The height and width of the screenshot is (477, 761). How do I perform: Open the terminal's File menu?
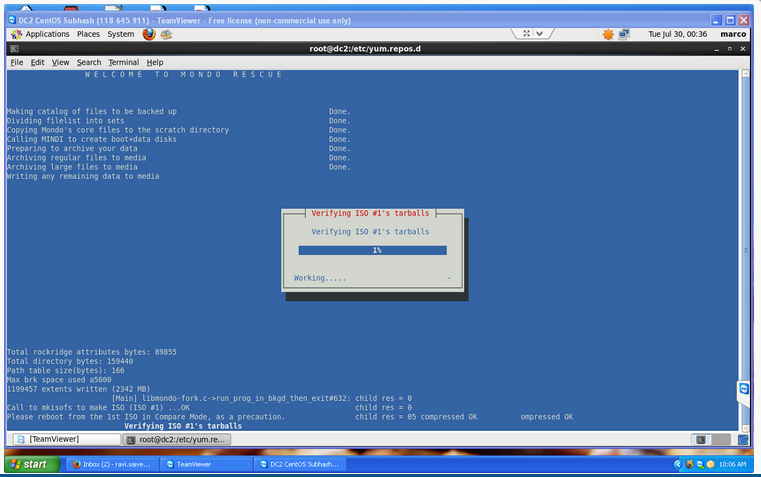[x=16, y=62]
